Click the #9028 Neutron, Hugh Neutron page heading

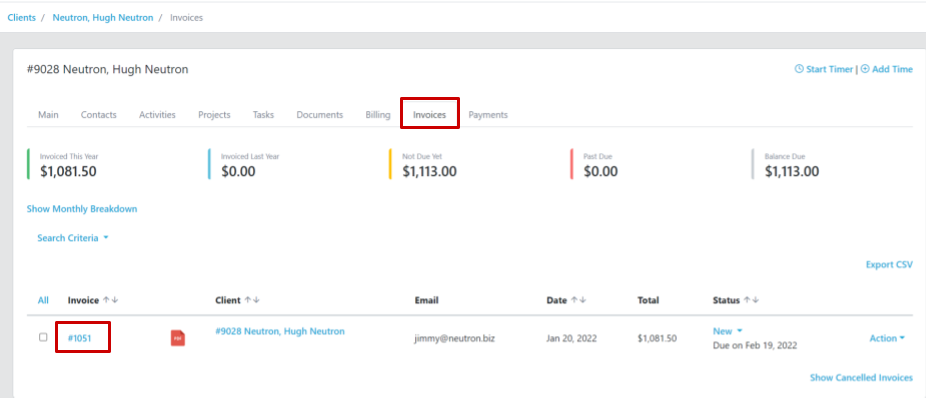point(107,69)
